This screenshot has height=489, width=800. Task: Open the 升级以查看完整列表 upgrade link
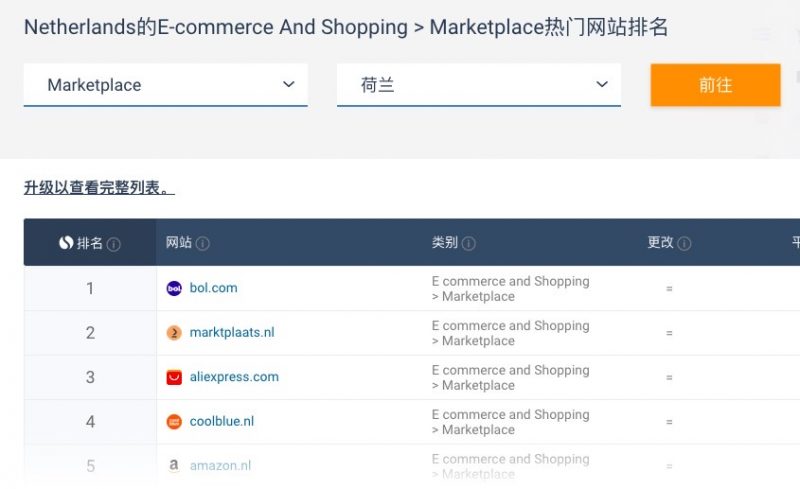99,188
